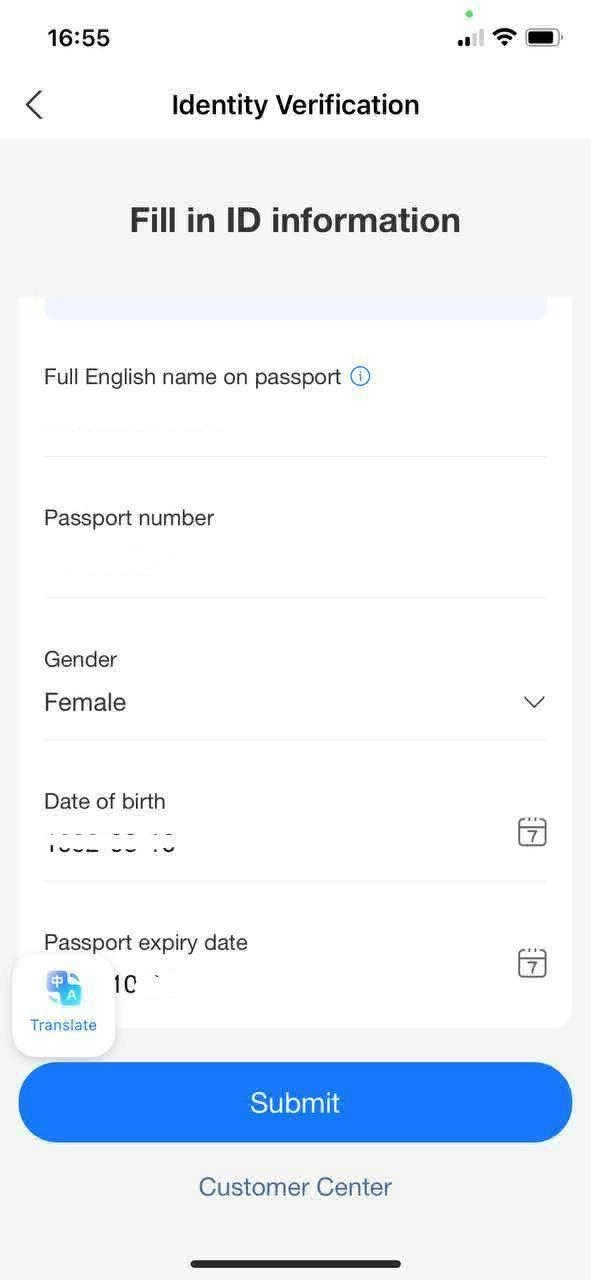Tap the Wi-Fi status icon
Image resolution: width=591 pixels, height=1280 pixels.
(x=505, y=38)
